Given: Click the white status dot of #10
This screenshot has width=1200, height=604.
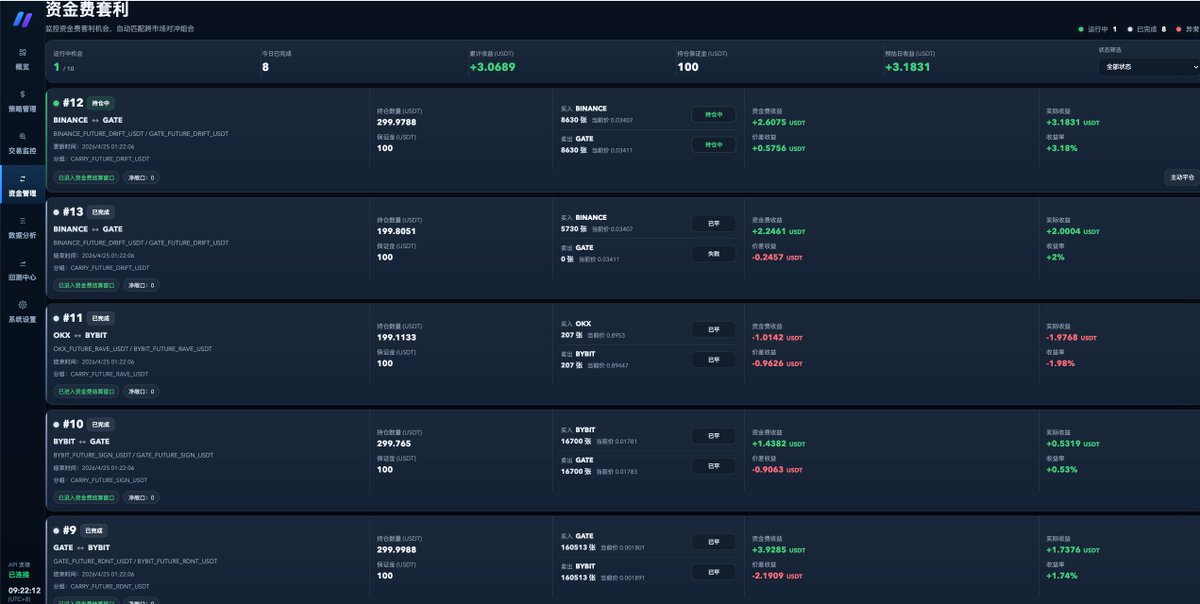Looking at the screenshot, I should click(56, 424).
